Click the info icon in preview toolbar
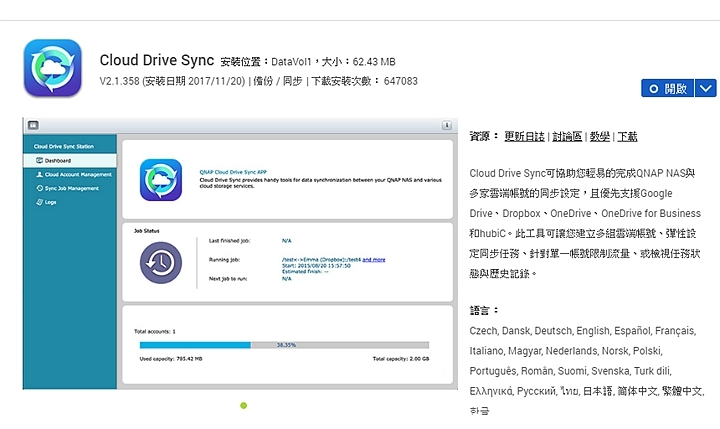Viewport: 720px width, 429px height. 446,125
